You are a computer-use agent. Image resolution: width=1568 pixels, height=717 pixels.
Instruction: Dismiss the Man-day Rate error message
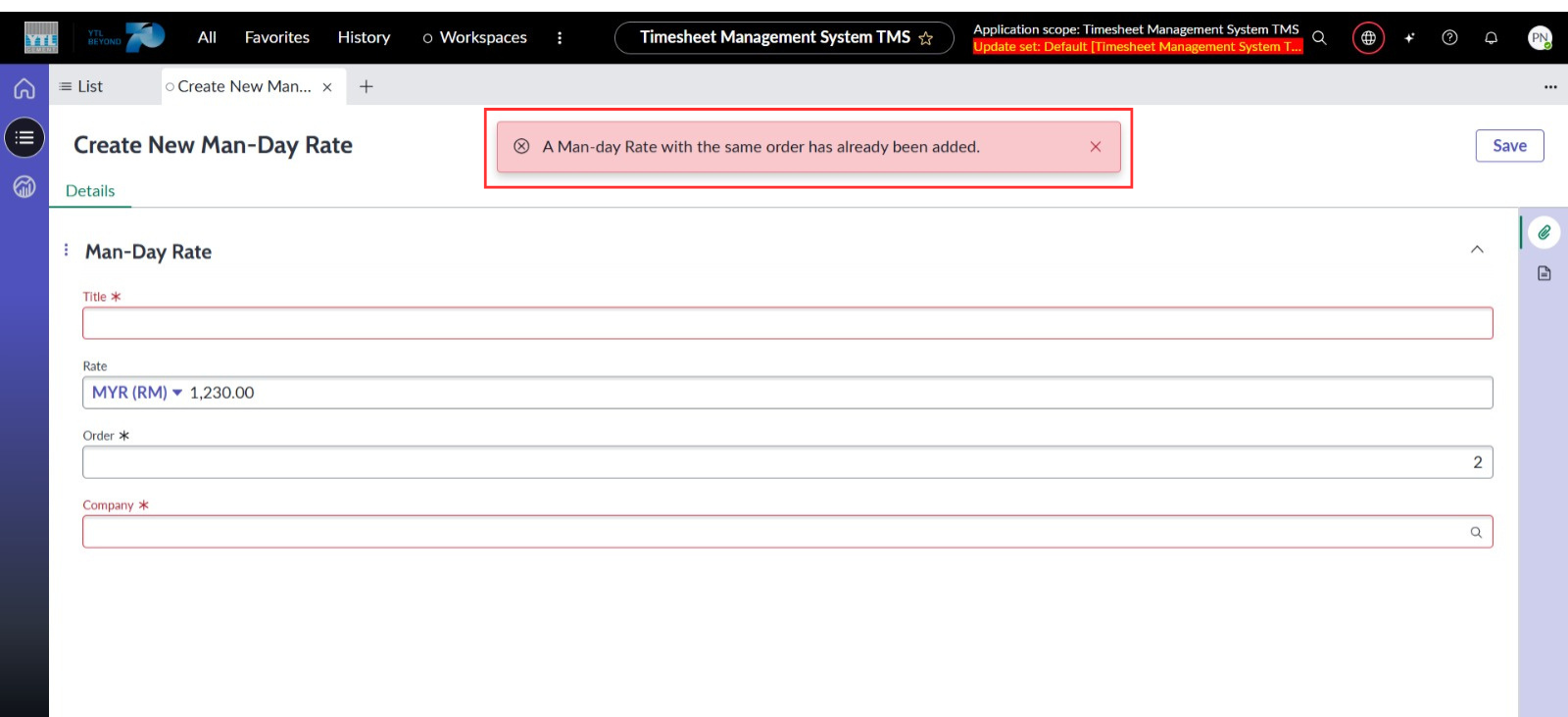coord(1096,147)
